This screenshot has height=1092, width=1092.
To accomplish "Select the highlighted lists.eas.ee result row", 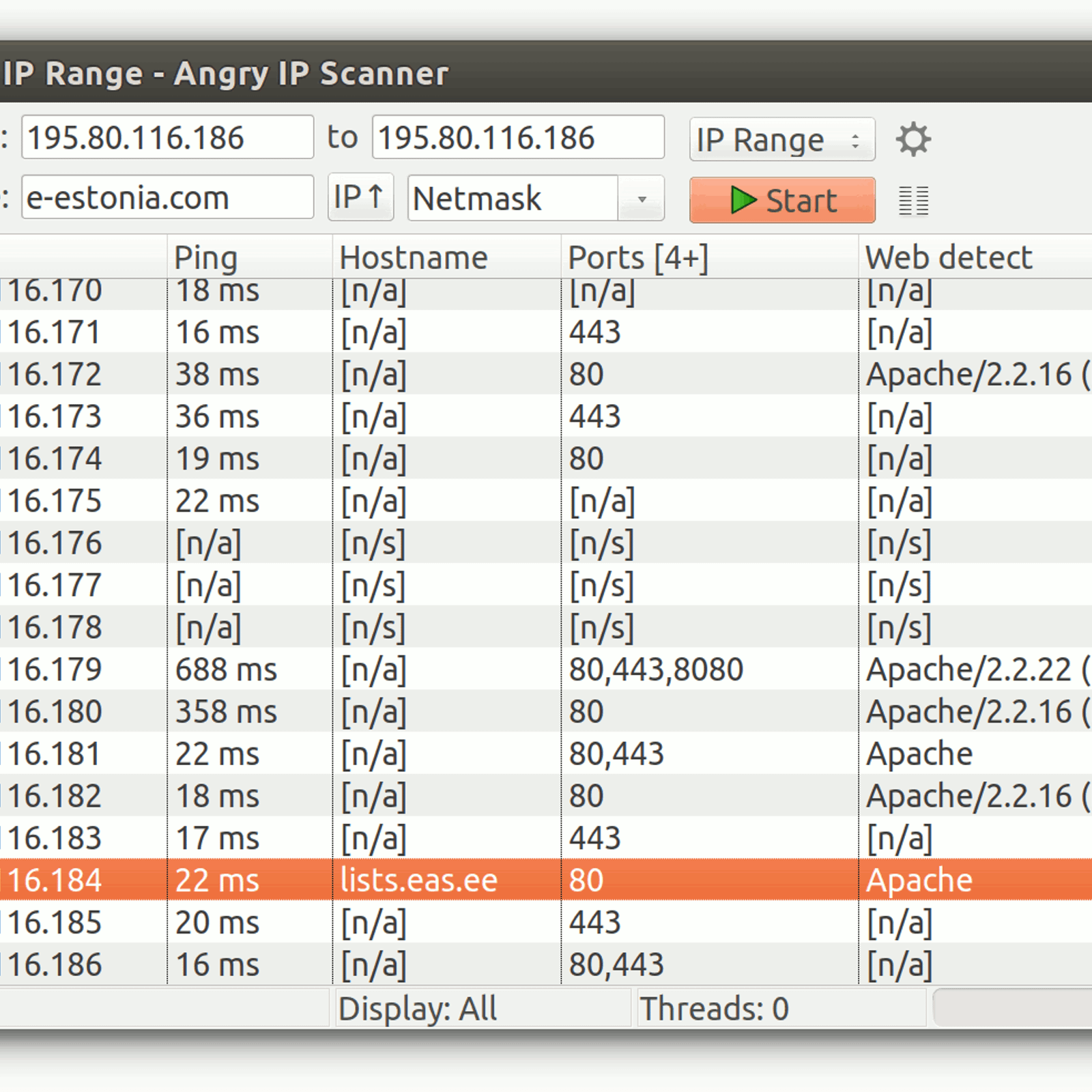I will (x=418, y=880).
